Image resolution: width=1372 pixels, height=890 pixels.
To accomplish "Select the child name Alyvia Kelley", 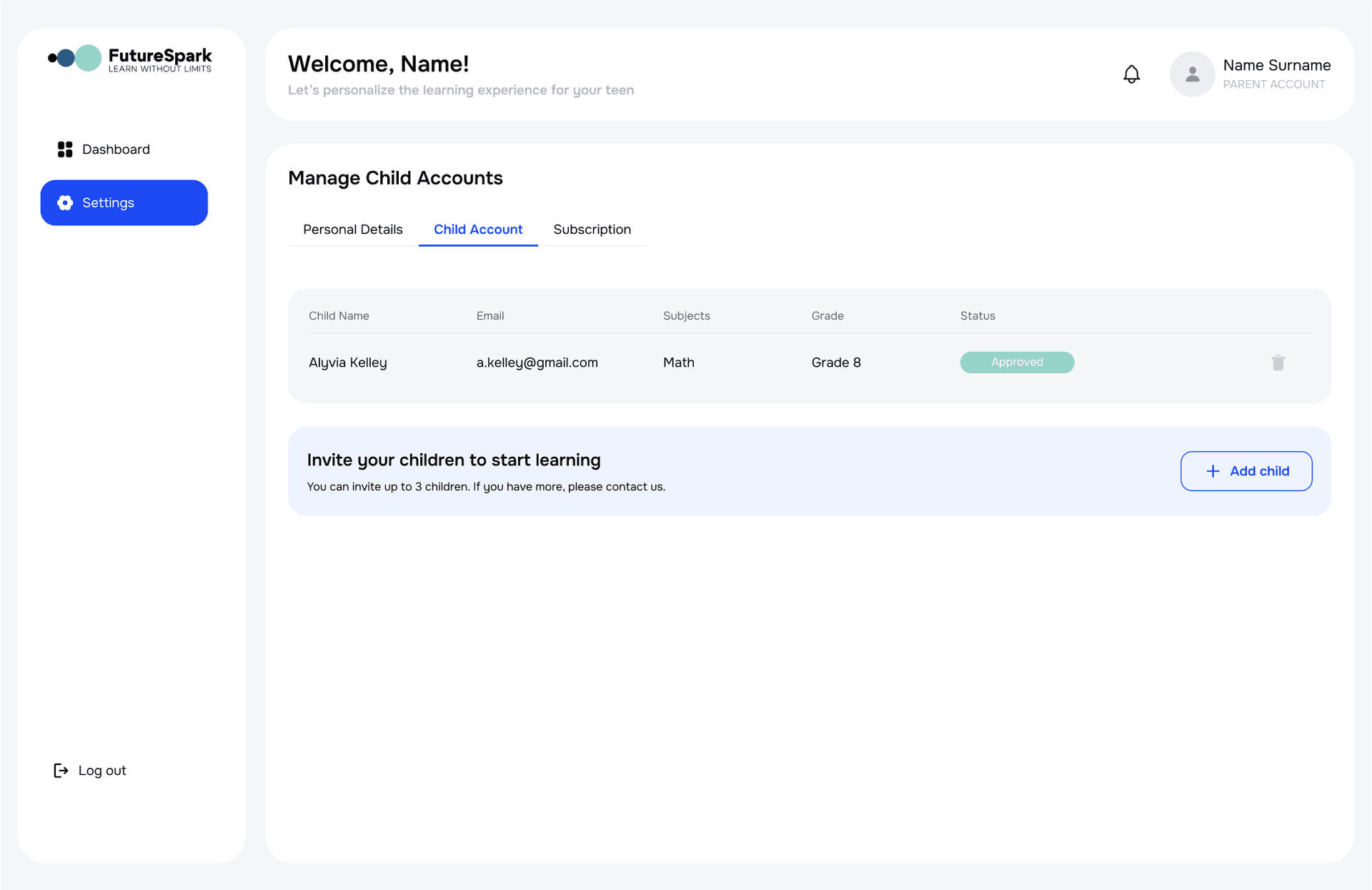I will point(348,362).
